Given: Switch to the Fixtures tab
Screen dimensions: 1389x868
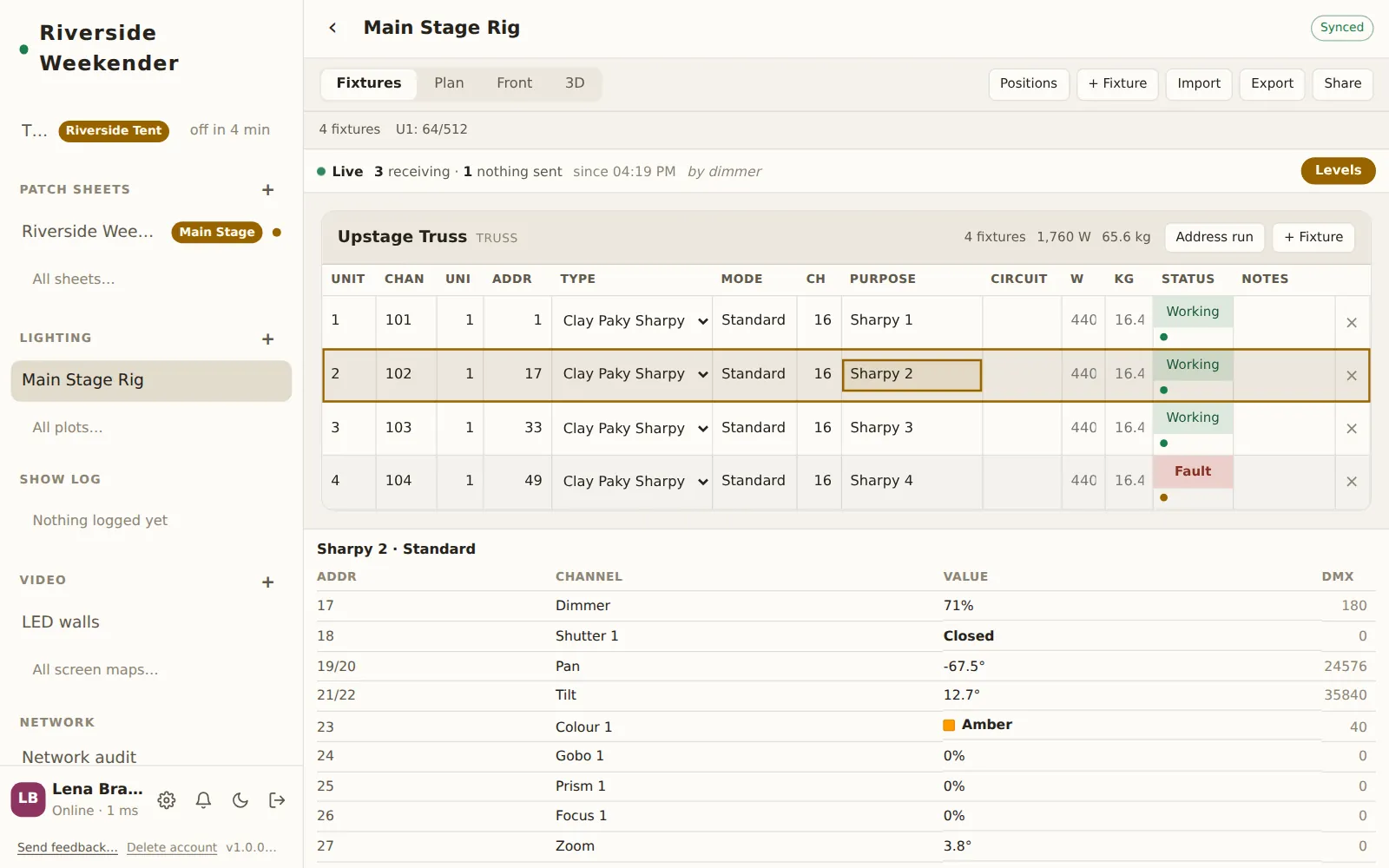Looking at the screenshot, I should tap(369, 83).
